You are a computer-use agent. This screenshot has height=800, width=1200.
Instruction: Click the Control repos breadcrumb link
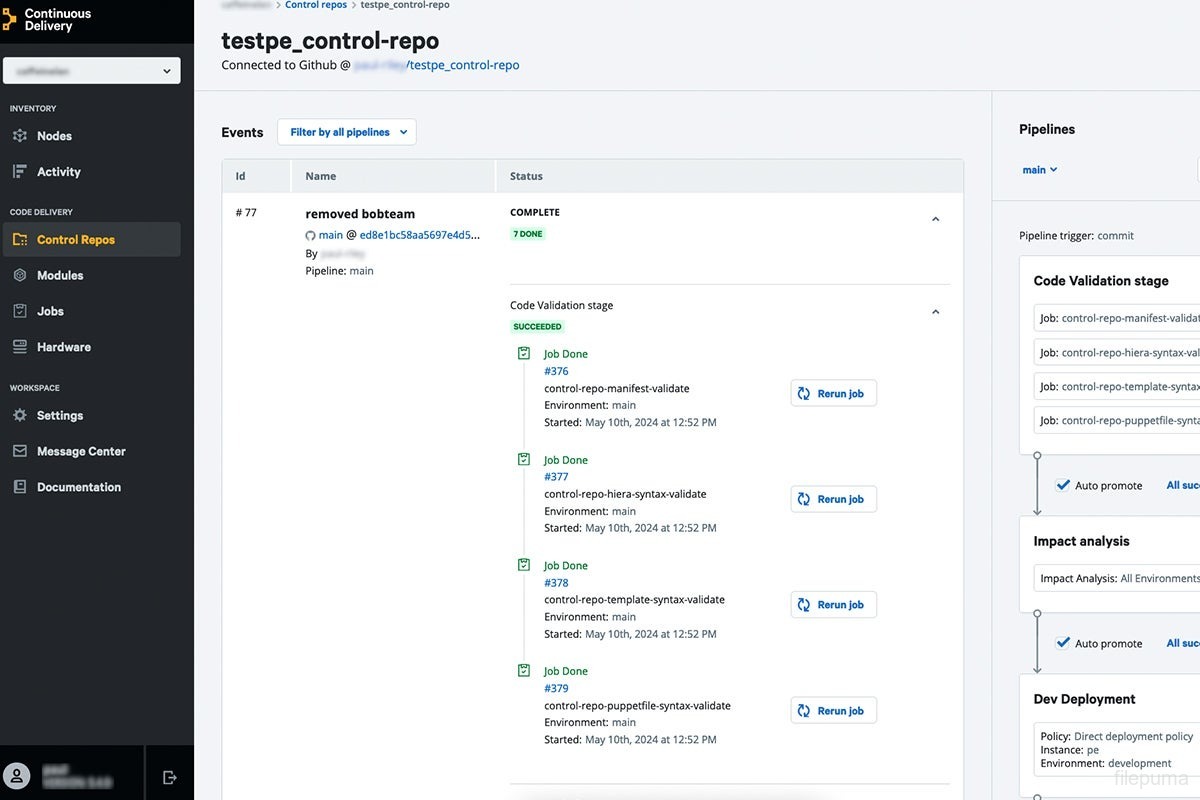(x=316, y=5)
